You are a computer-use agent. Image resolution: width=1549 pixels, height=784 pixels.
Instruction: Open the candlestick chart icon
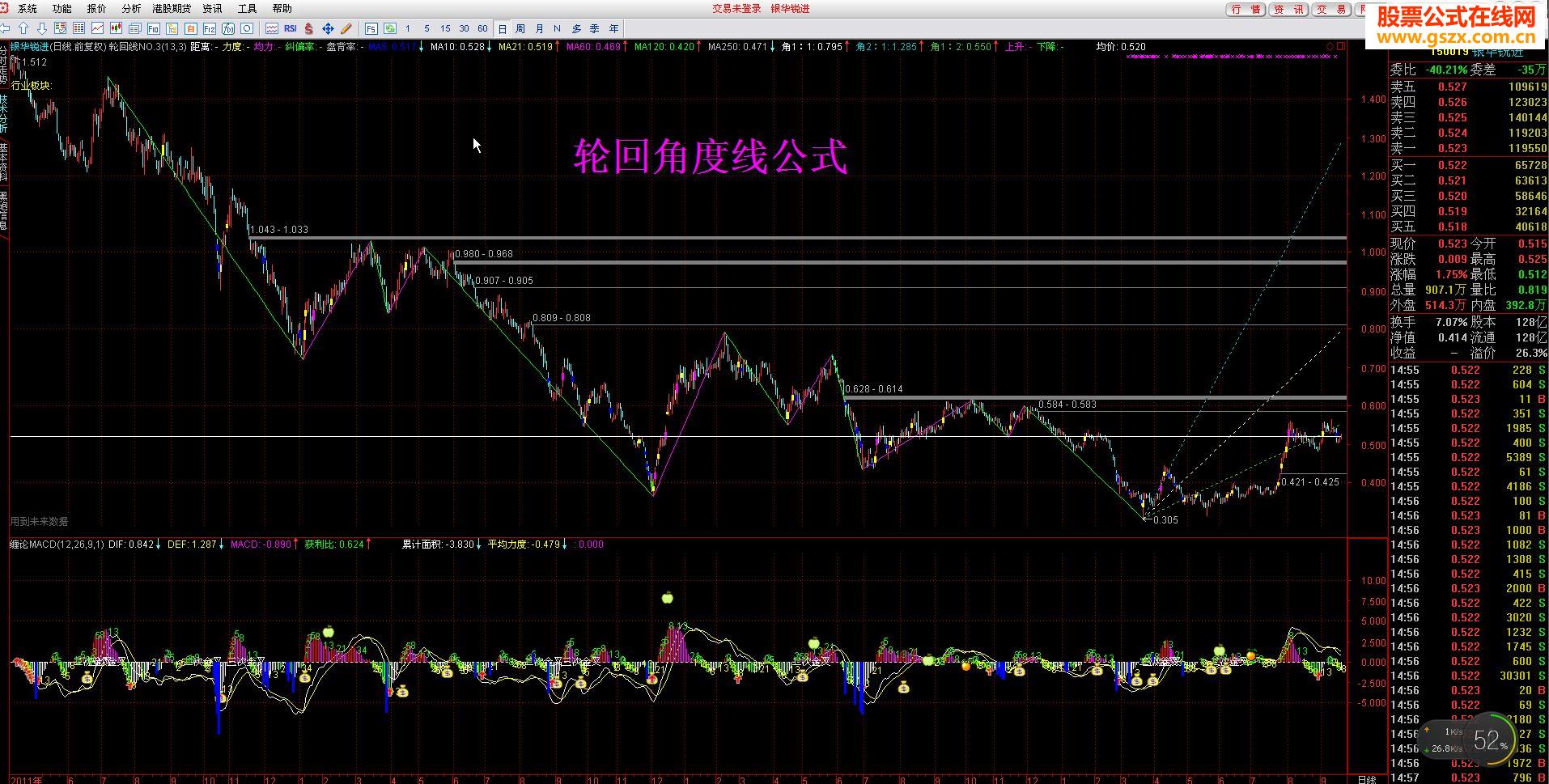point(116,28)
